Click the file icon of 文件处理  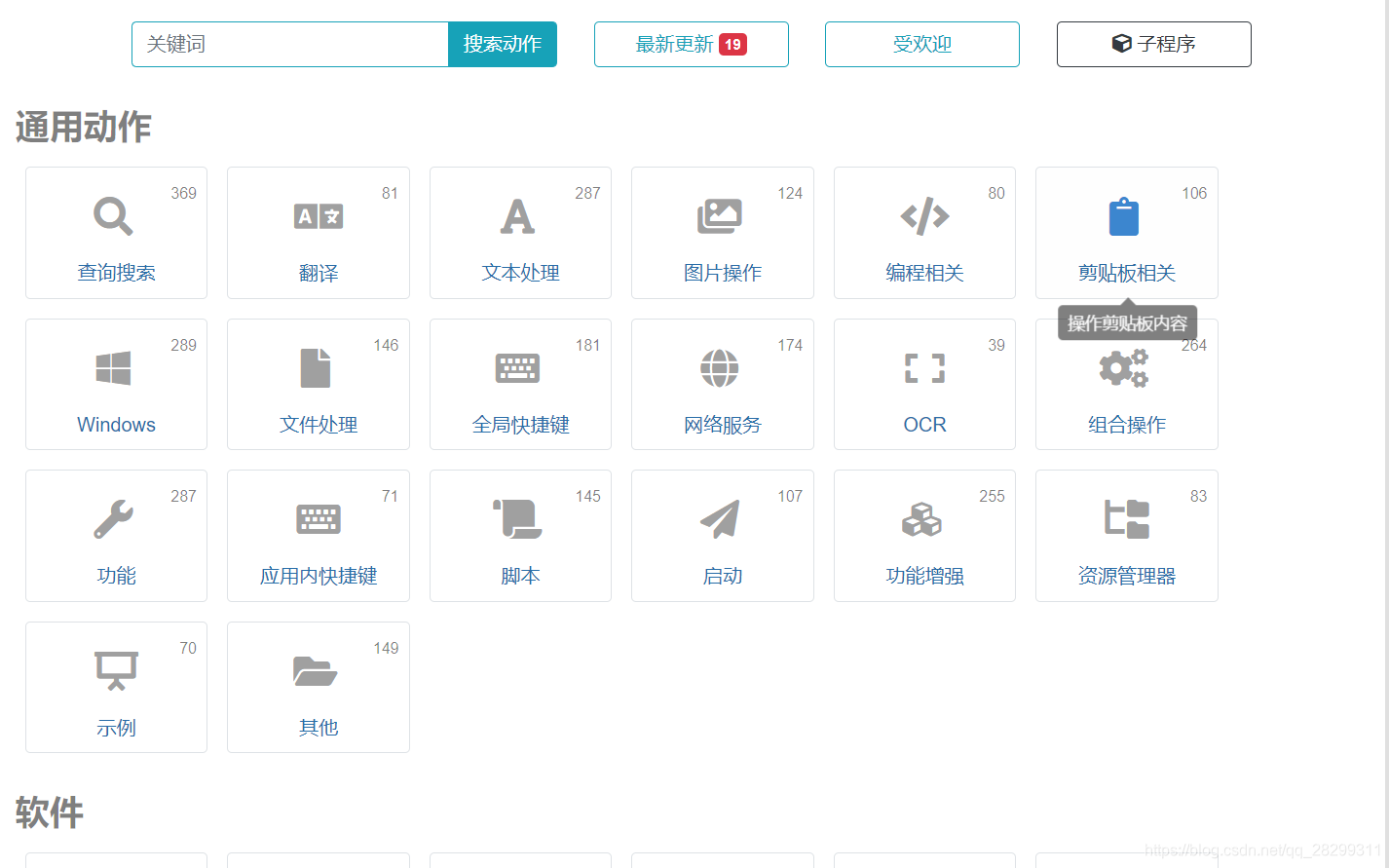316,368
